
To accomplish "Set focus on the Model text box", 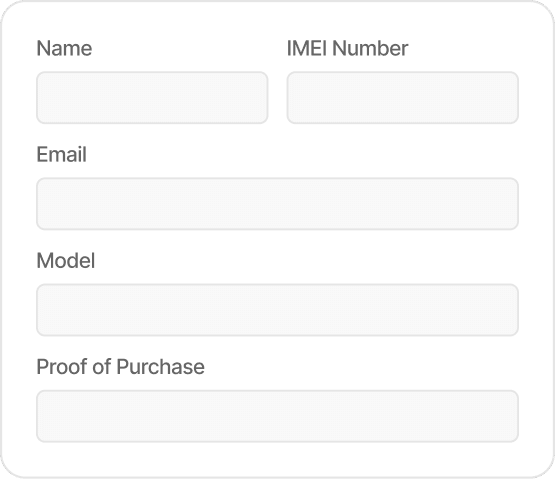I will coord(278,310).
